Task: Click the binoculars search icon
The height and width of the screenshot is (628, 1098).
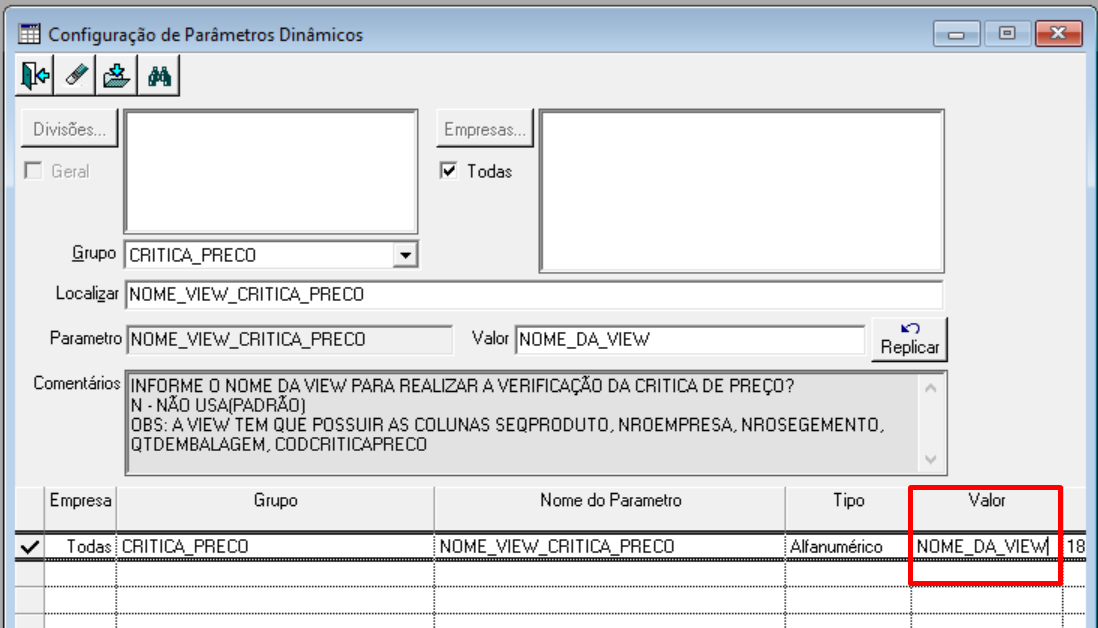Action: tap(159, 76)
